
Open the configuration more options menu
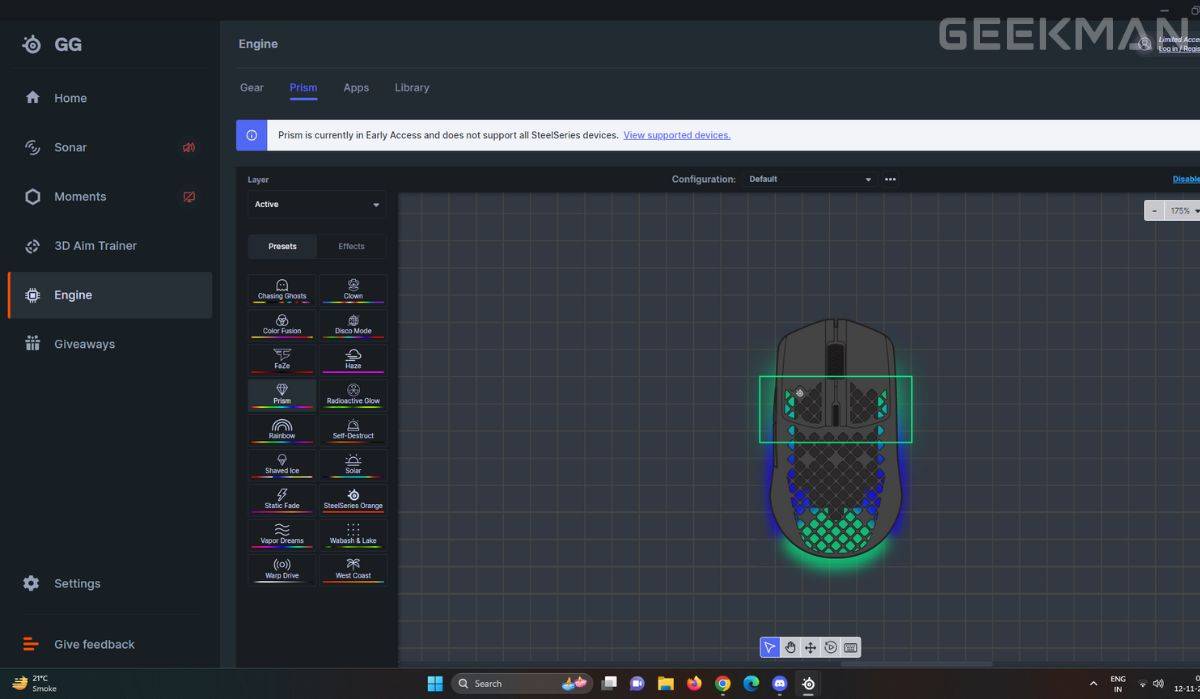click(890, 179)
